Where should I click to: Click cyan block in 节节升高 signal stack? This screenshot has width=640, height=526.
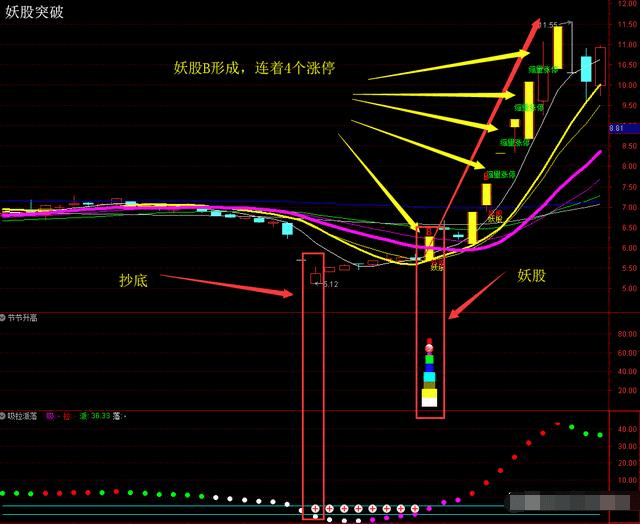(x=429, y=377)
